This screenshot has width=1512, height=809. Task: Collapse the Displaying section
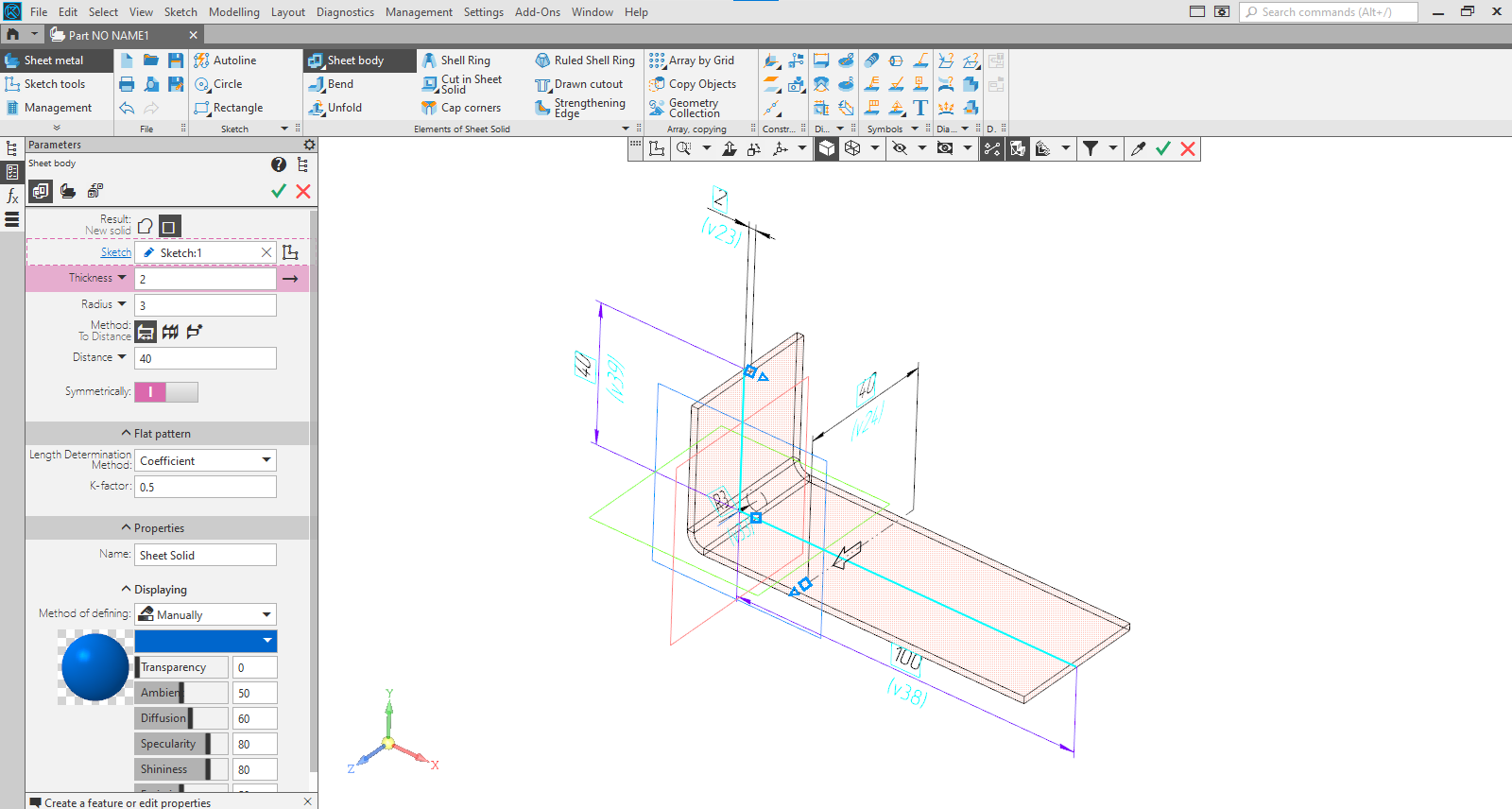pos(154,590)
